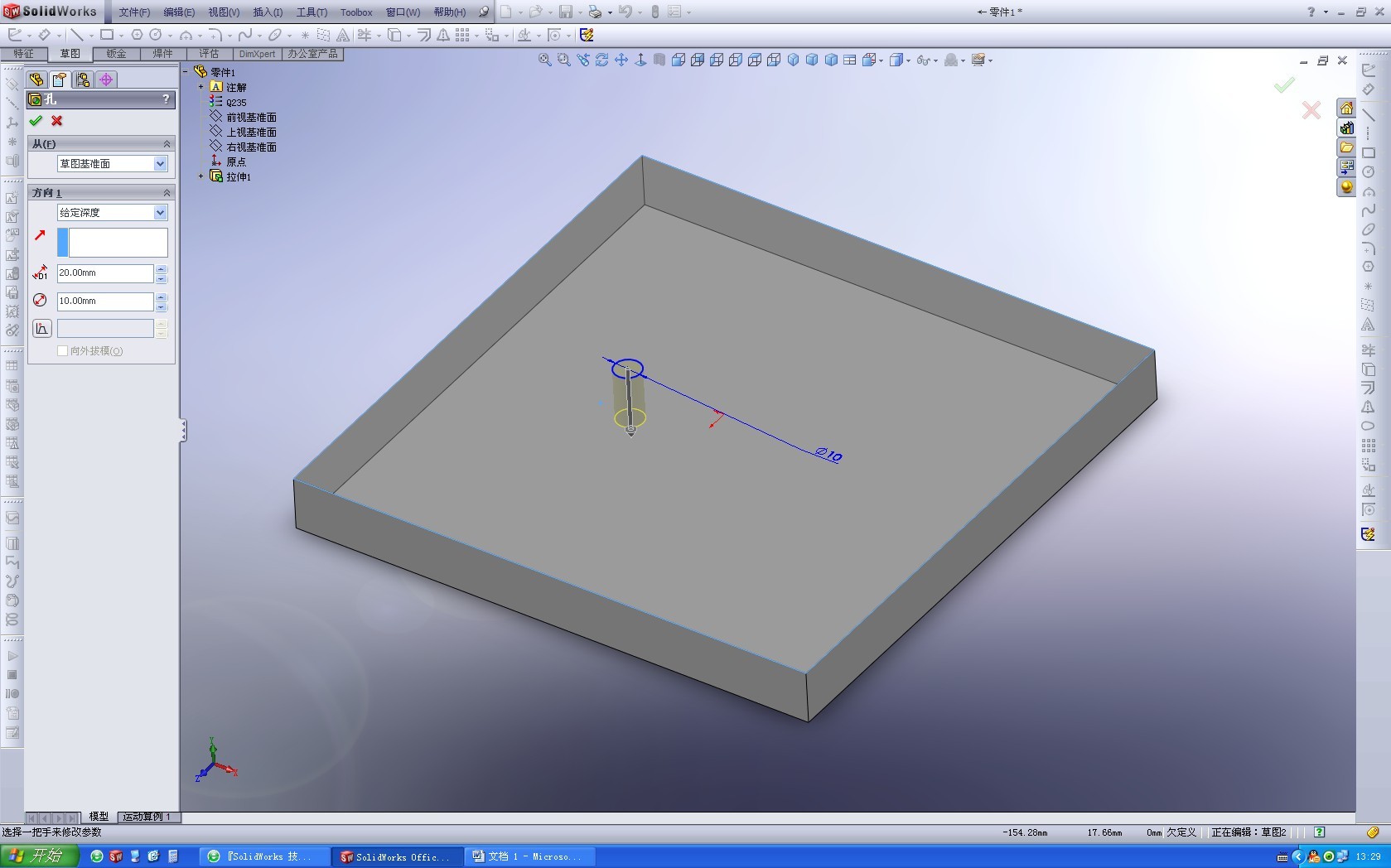Open the Windows 开始 Start button

click(40, 856)
